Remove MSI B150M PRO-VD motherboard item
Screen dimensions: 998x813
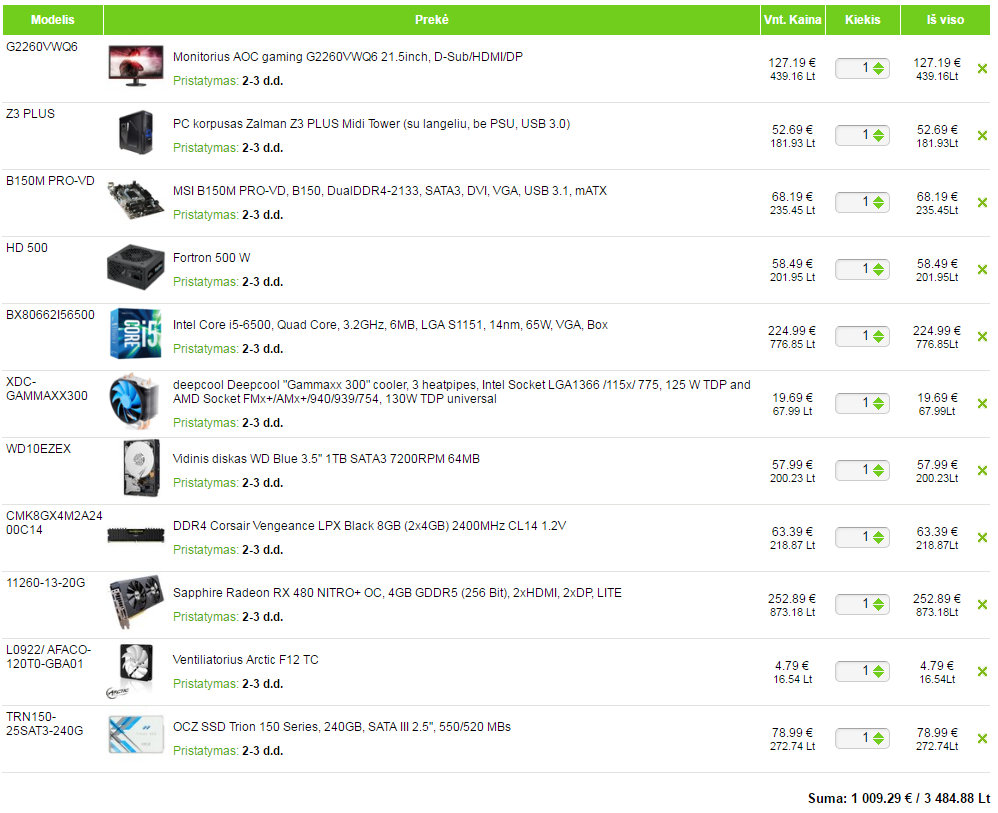[982, 202]
